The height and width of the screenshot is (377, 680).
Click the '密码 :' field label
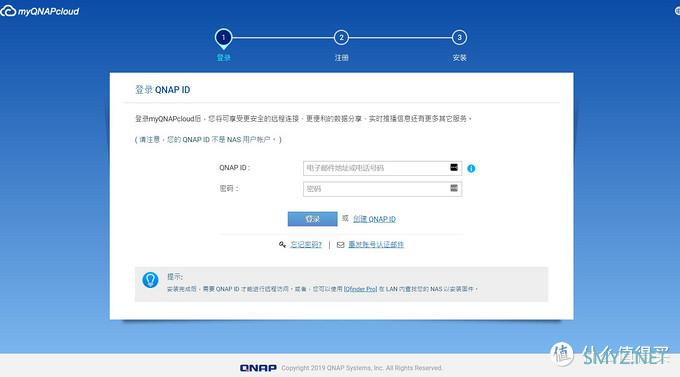[x=229, y=188]
